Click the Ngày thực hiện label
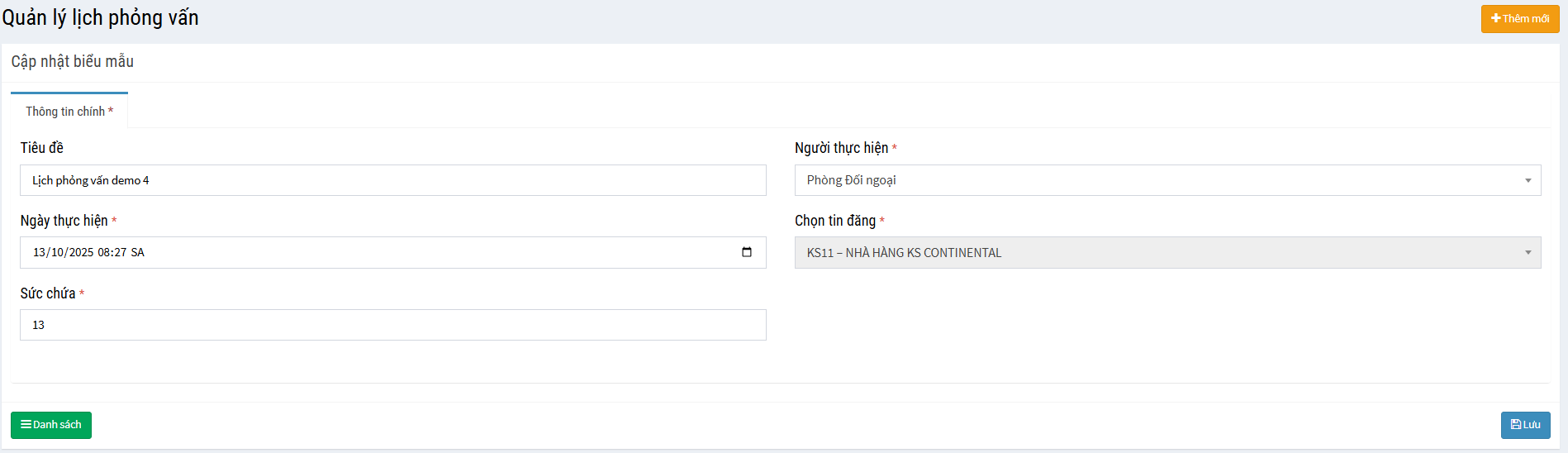The height and width of the screenshot is (453, 1568). [x=64, y=221]
